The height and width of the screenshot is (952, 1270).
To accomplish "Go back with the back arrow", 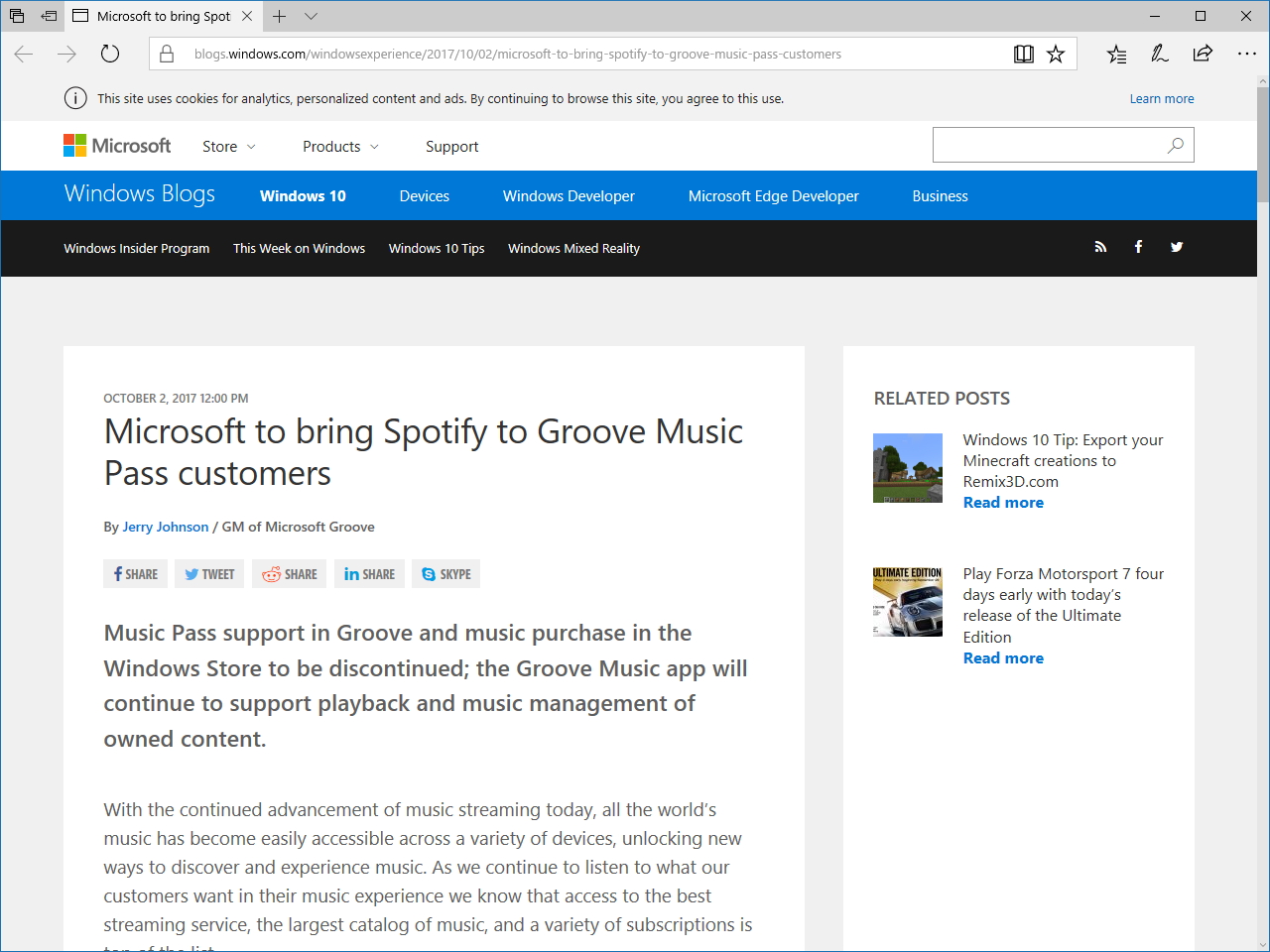I will (x=24, y=54).
